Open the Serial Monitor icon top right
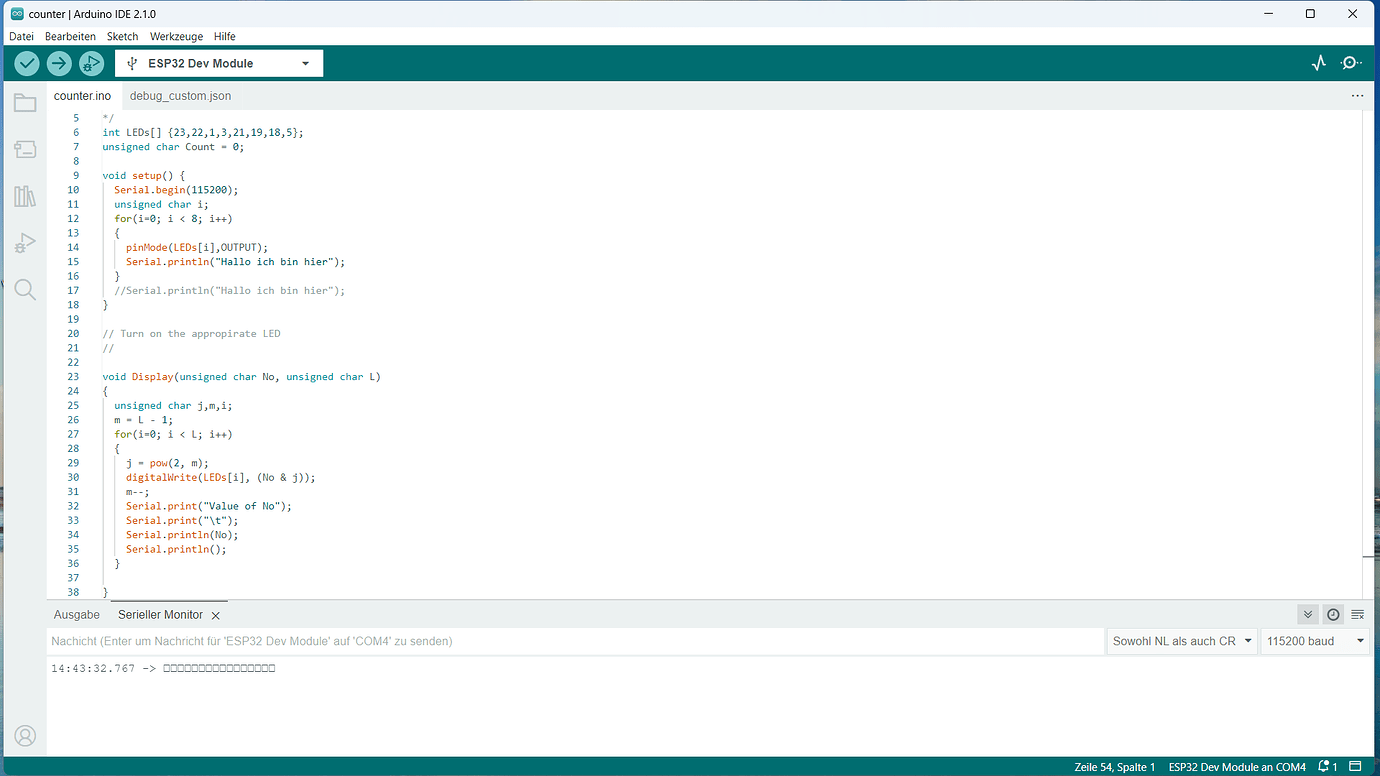Image resolution: width=1380 pixels, height=776 pixels. 1351,62
